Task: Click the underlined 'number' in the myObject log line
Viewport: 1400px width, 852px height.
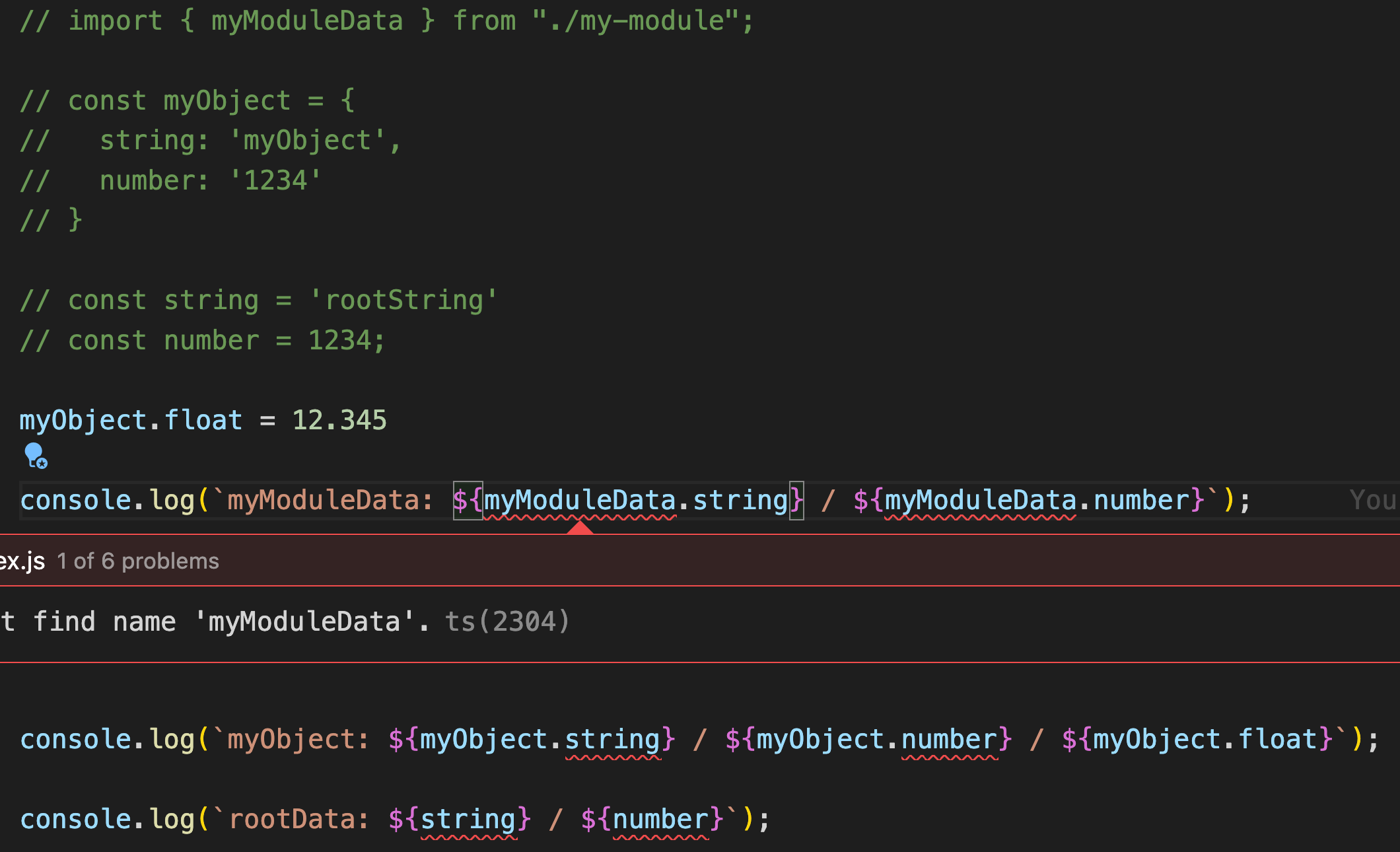Action: (950, 739)
